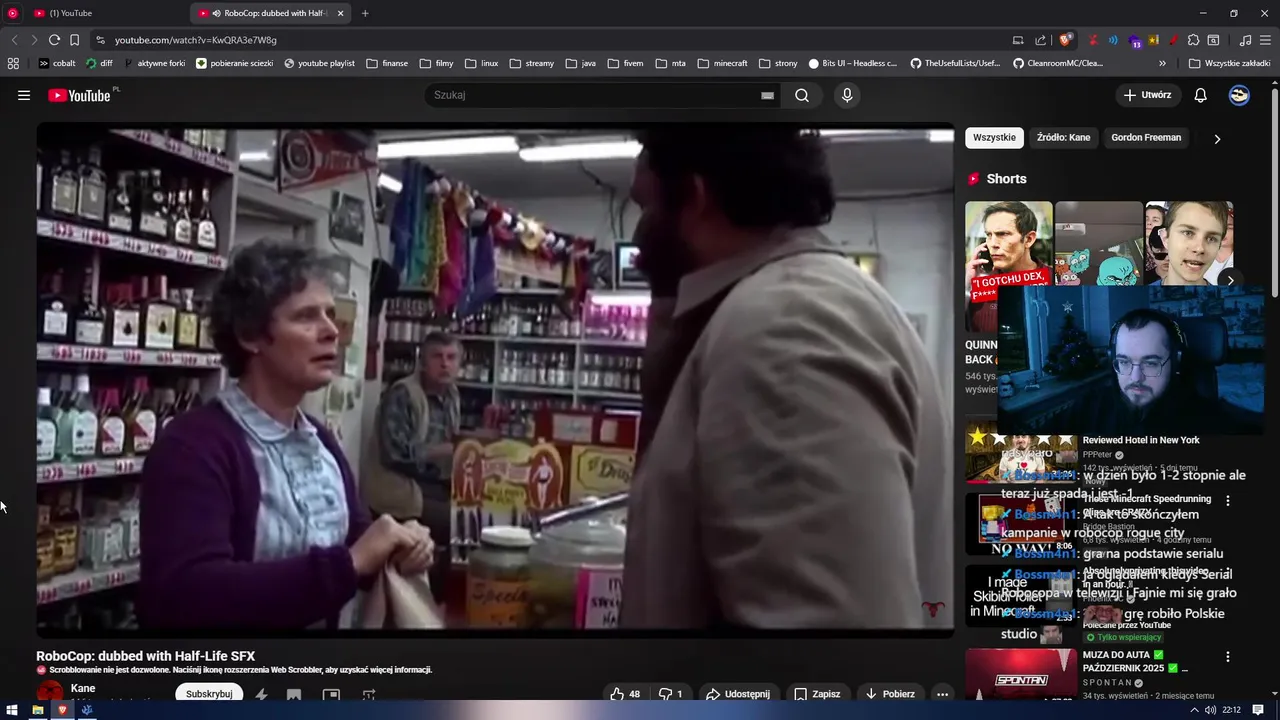Open the Kane channel name
Viewport: 1280px width, 720px height.
(x=83, y=688)
